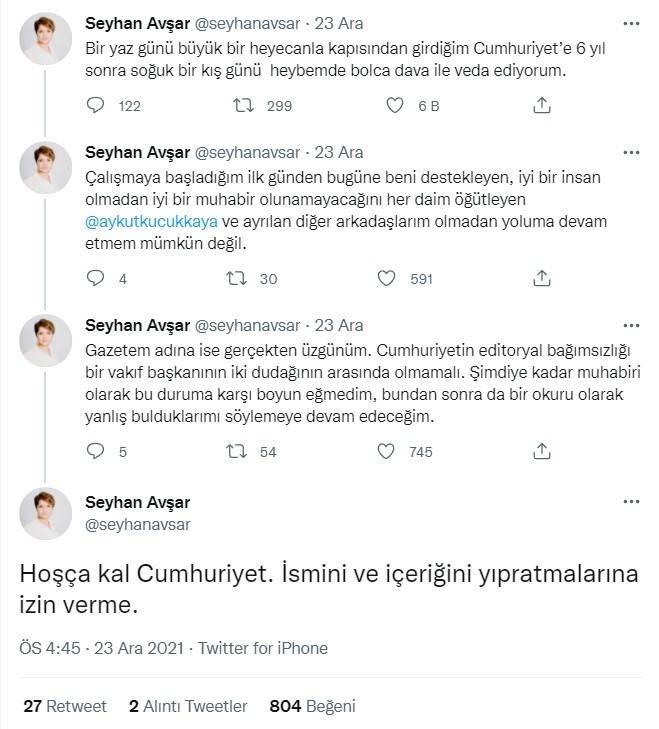Open more options on the main tweet
The width and height of the screenshot is (659, 729).
(630, 502)
